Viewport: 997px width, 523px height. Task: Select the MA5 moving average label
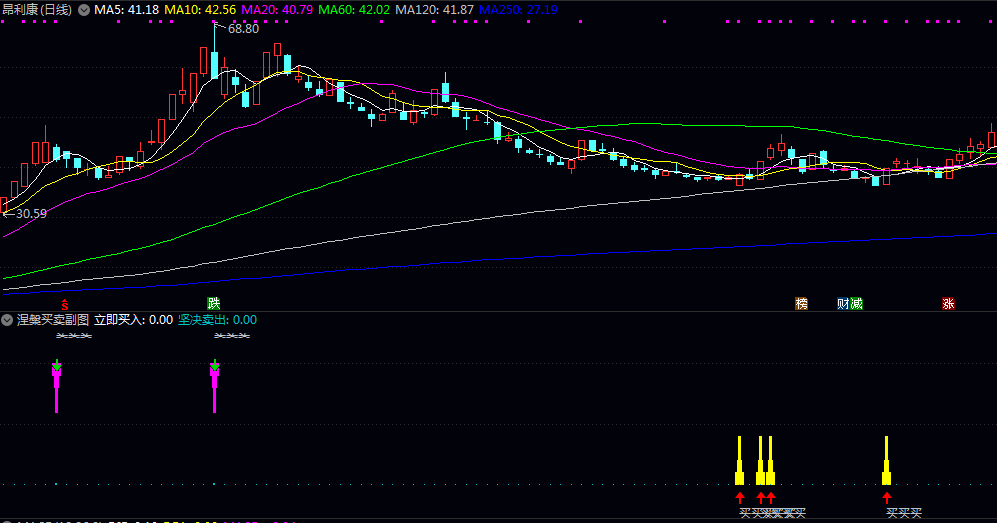(127, 10)
